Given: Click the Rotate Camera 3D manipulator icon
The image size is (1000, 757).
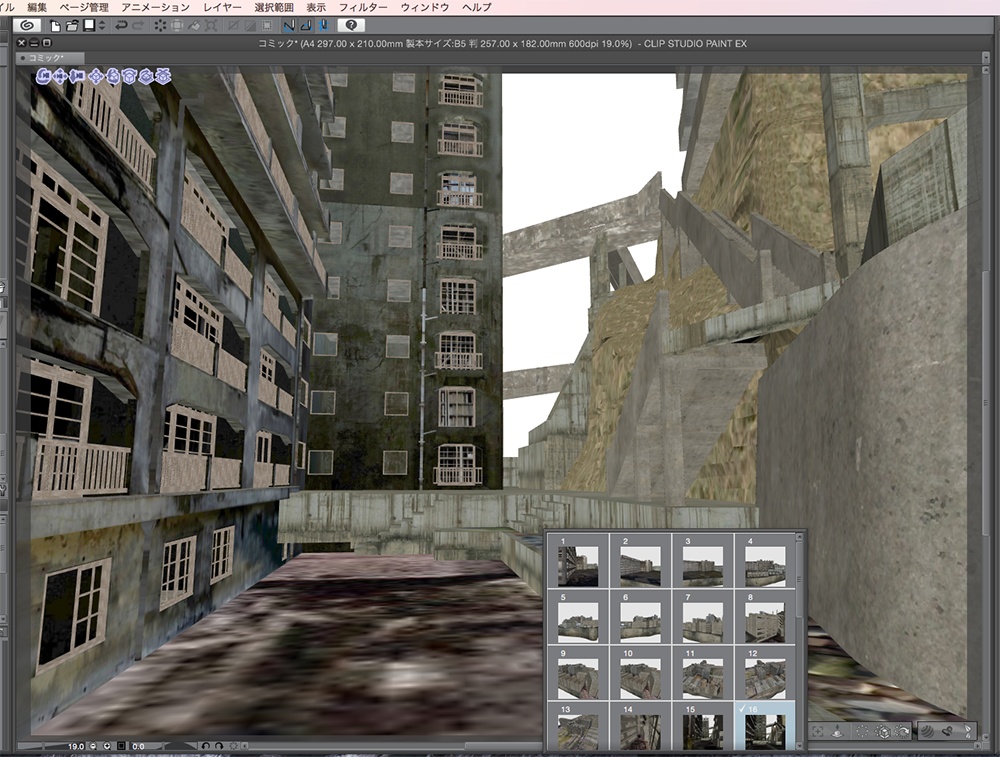Looking at the screenshot, I should pyautogui.click(x=43, y=77).
